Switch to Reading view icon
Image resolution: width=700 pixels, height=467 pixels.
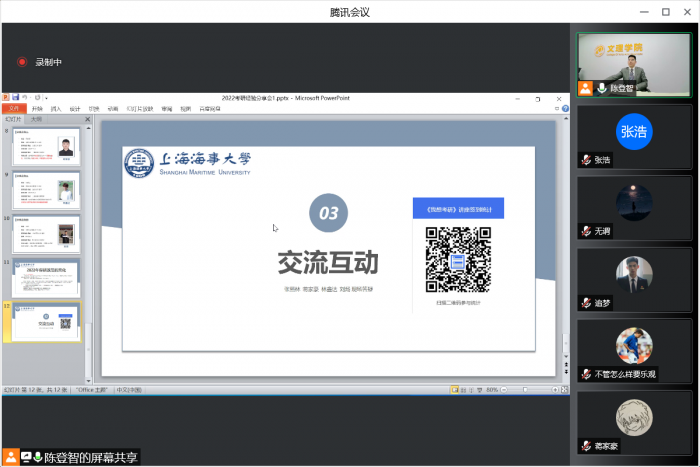pyautogui.click(x=471, y=390)
